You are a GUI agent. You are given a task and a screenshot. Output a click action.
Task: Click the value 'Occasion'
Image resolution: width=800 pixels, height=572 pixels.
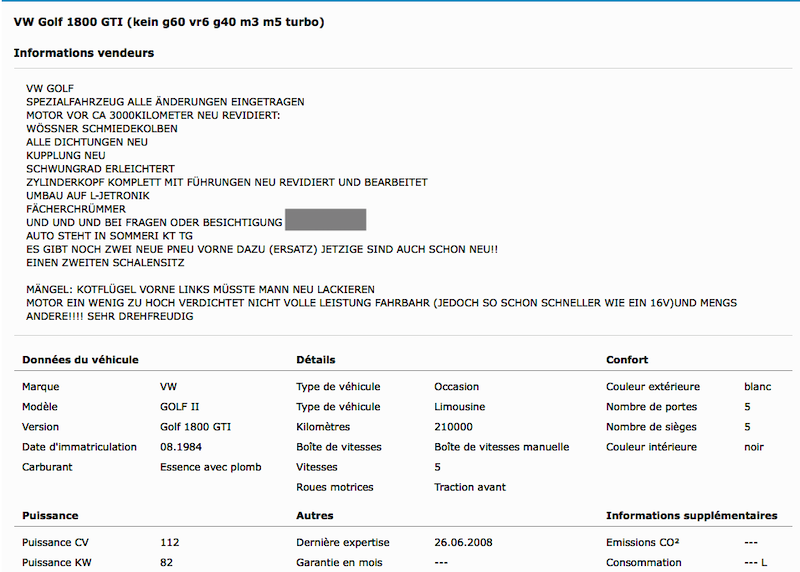point(457,387)
